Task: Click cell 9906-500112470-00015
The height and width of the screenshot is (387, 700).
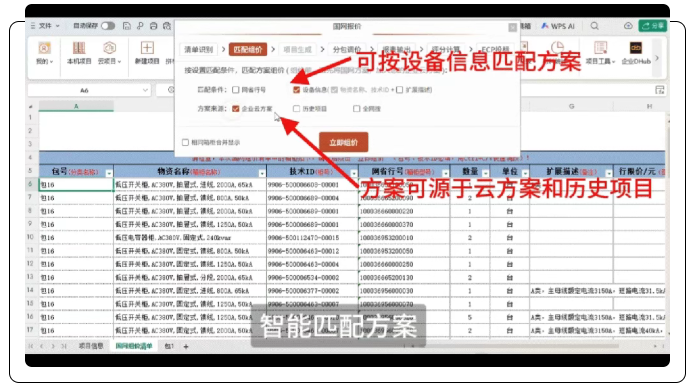Action: pyautogui.click(x=312, y=238)
